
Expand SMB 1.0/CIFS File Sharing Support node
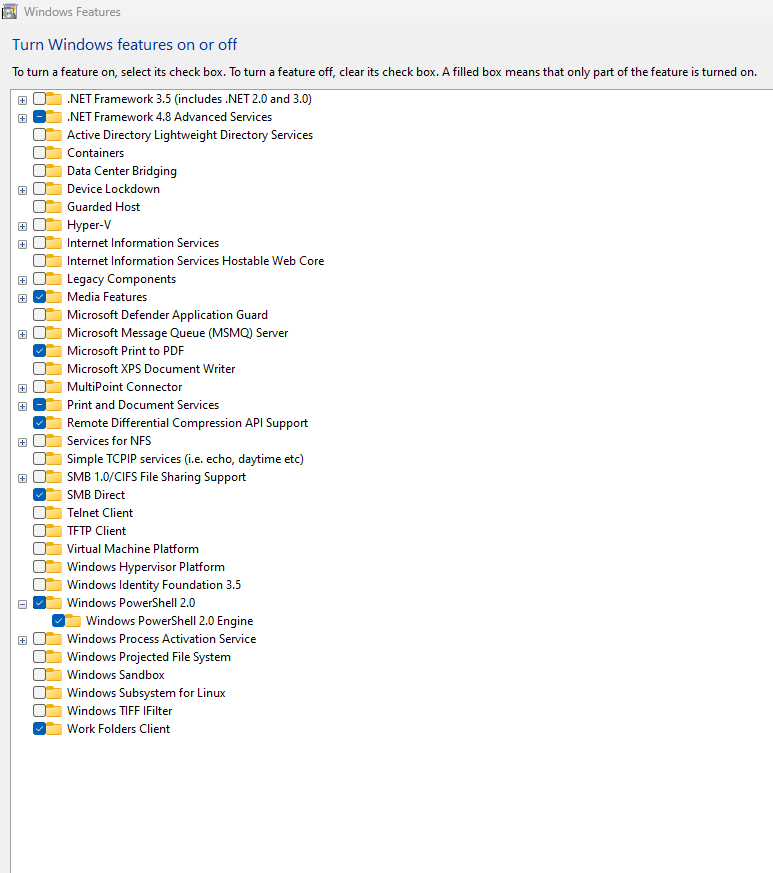(x=22, y=478)
